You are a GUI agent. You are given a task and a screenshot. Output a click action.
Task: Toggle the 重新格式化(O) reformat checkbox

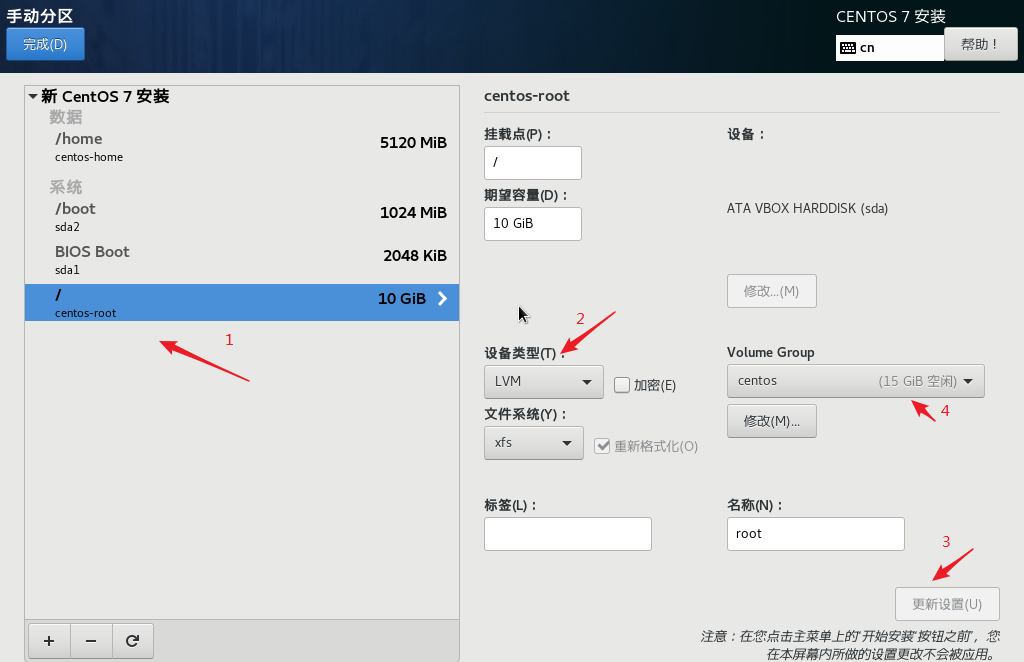(602, 446)
